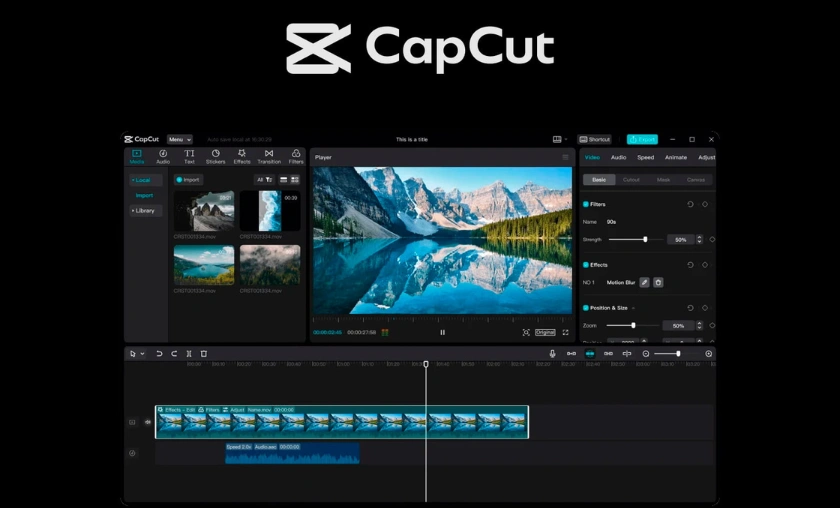The width and height of the screenshot is (840, 508).
Task: Toggle the main track magnet icon
Action: click(571, 354)
